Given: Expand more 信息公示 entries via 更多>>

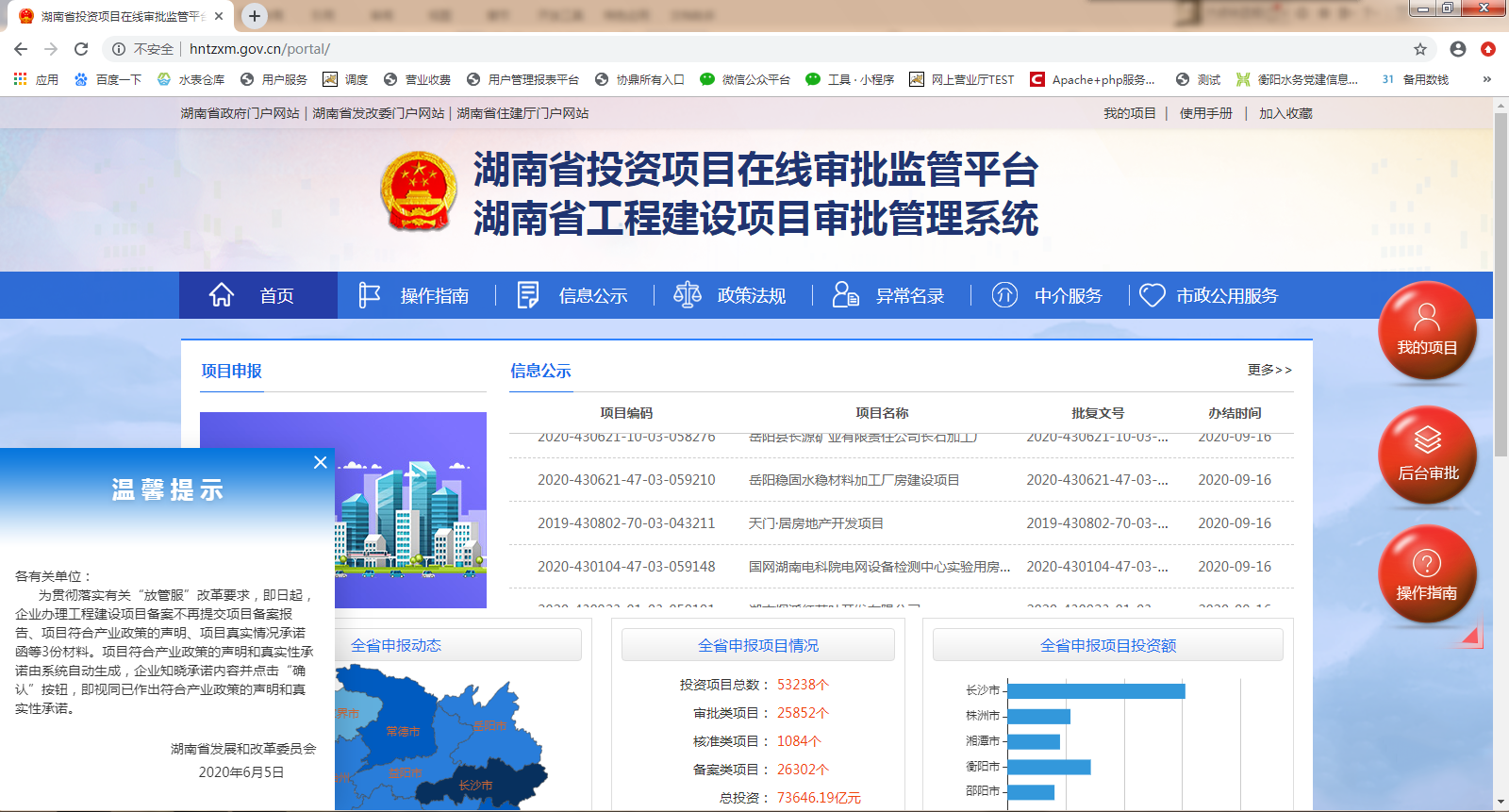Looking at the screenshot, I should coord(1269,370).
